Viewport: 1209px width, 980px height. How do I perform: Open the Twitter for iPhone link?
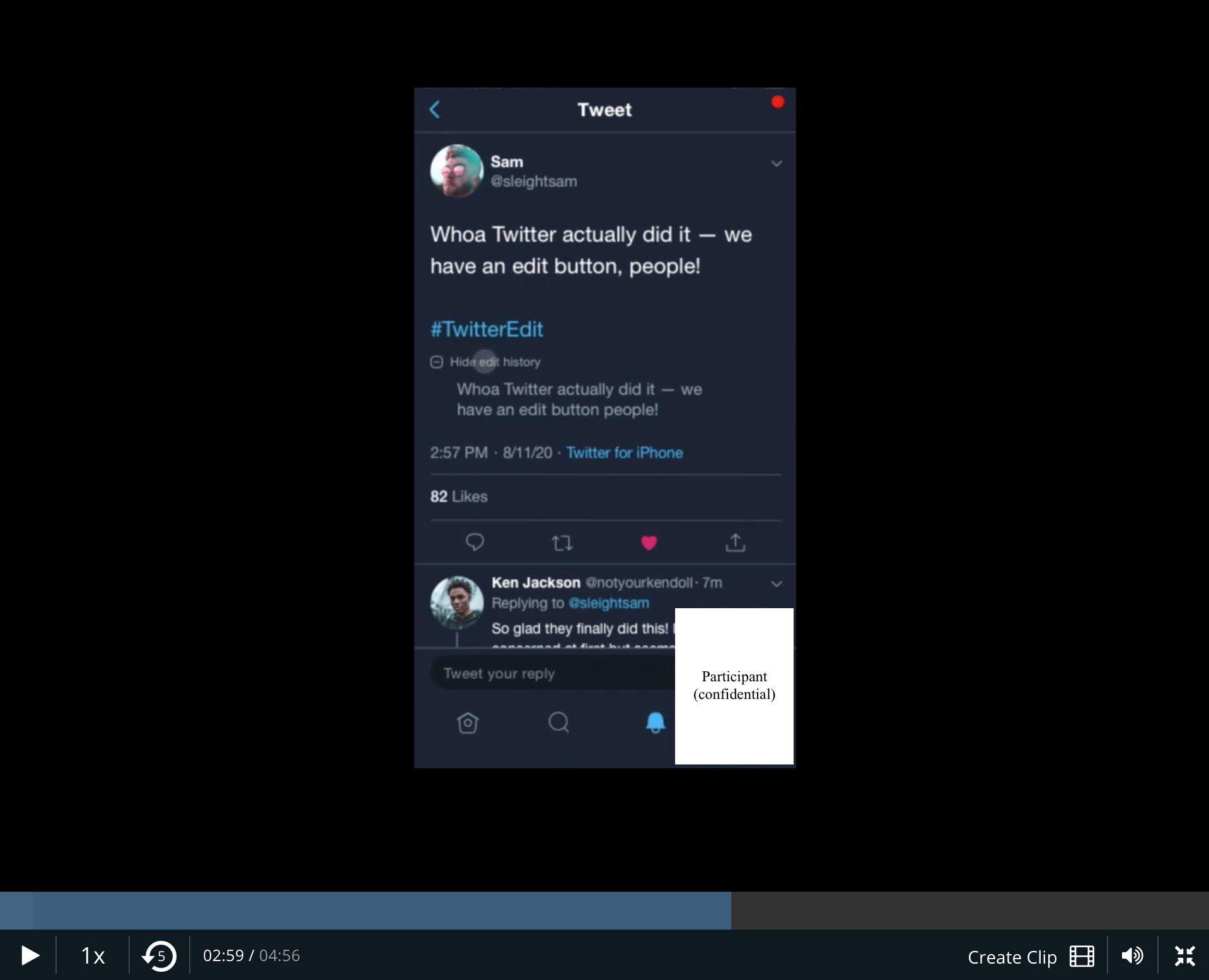click(x=625, y=453)
